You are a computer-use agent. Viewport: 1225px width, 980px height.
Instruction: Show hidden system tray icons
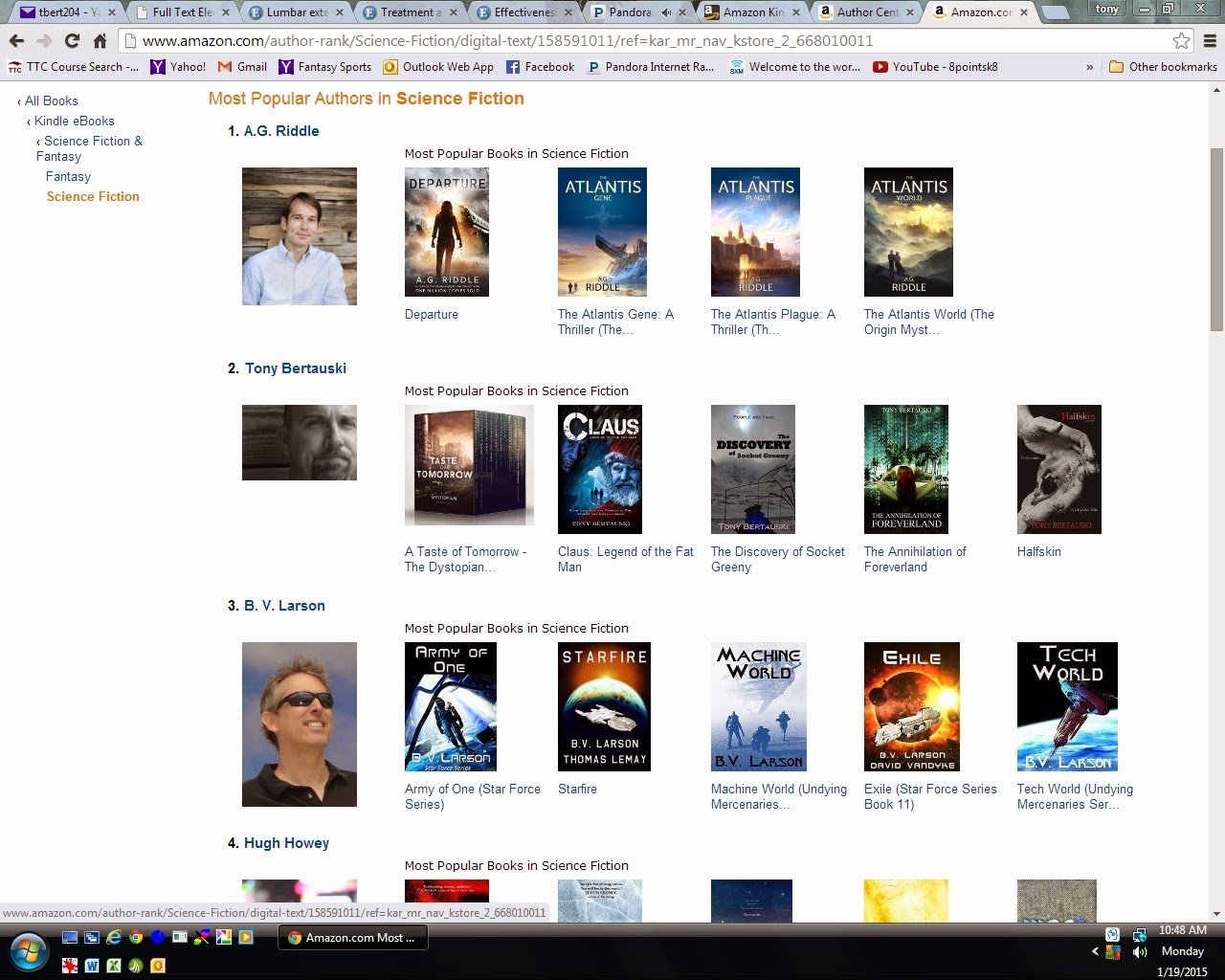pos(1096,951)
